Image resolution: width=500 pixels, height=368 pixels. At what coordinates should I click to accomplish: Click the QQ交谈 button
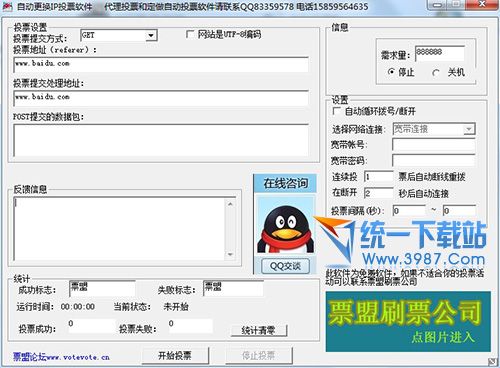pyautogui.click(x=285, y=266)
